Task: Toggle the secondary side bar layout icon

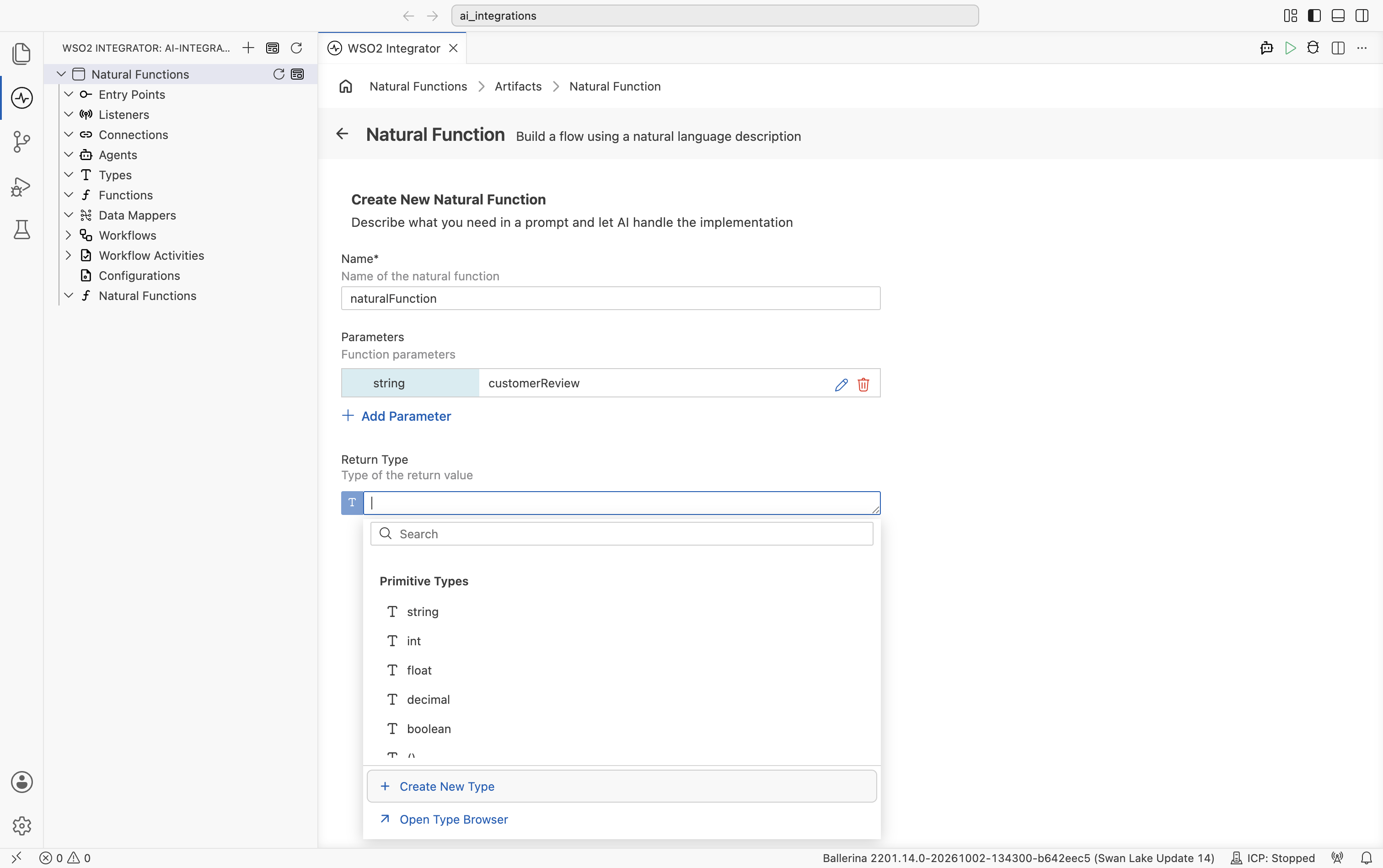Action: point(1362,16)
